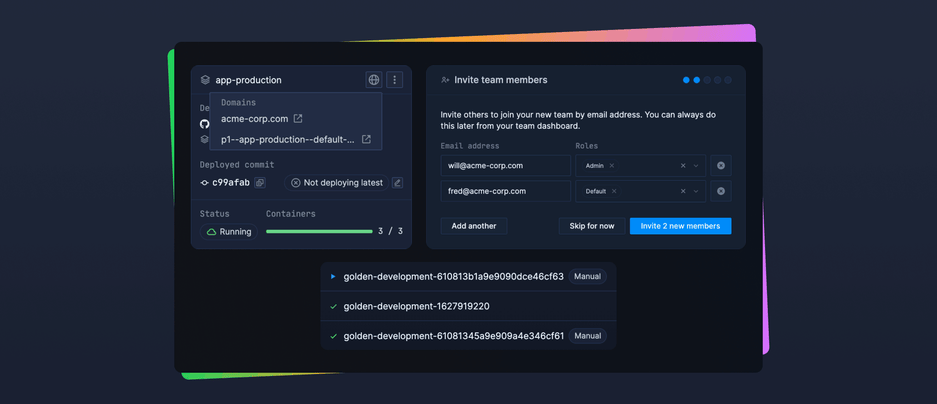Screen dimensions: 937x404
Task: Select the golden-development-61081345a9e909a4e346cf61 row
Action: [468, 336]
